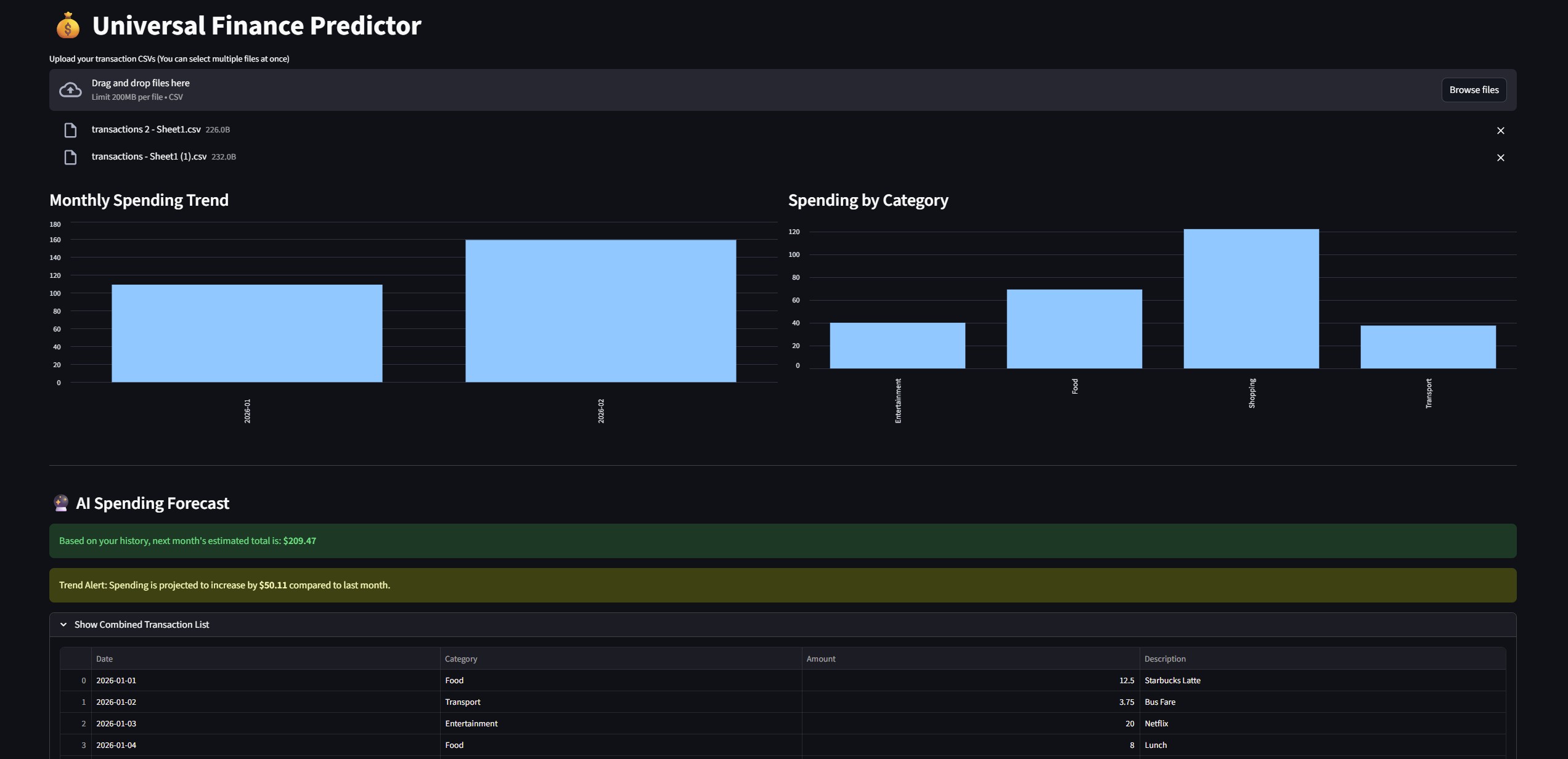Click the Shopping category bar
This screenshot has height=759, width=1568.
pos(1251,299)
